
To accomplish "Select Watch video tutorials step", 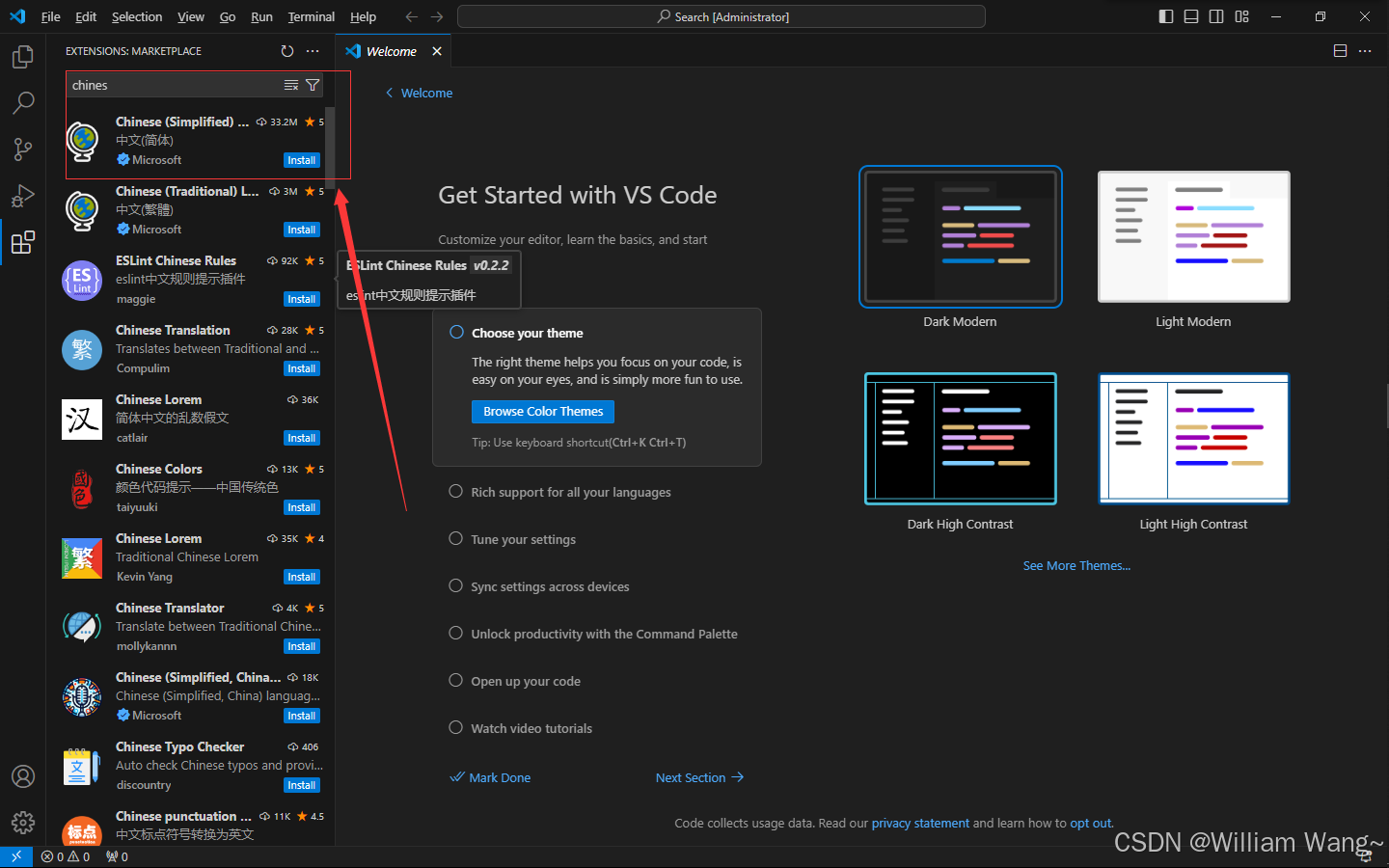I will coord(521,728).
